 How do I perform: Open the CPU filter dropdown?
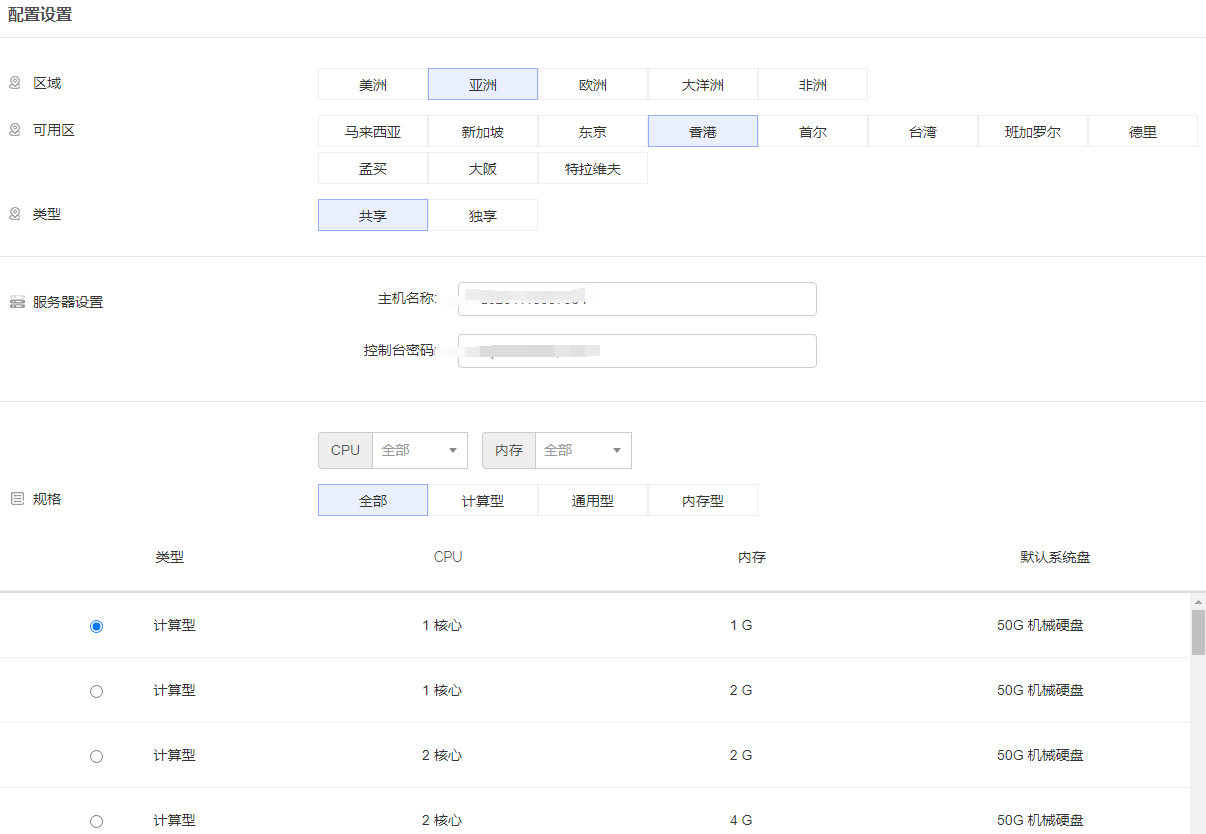coord(419,450)
